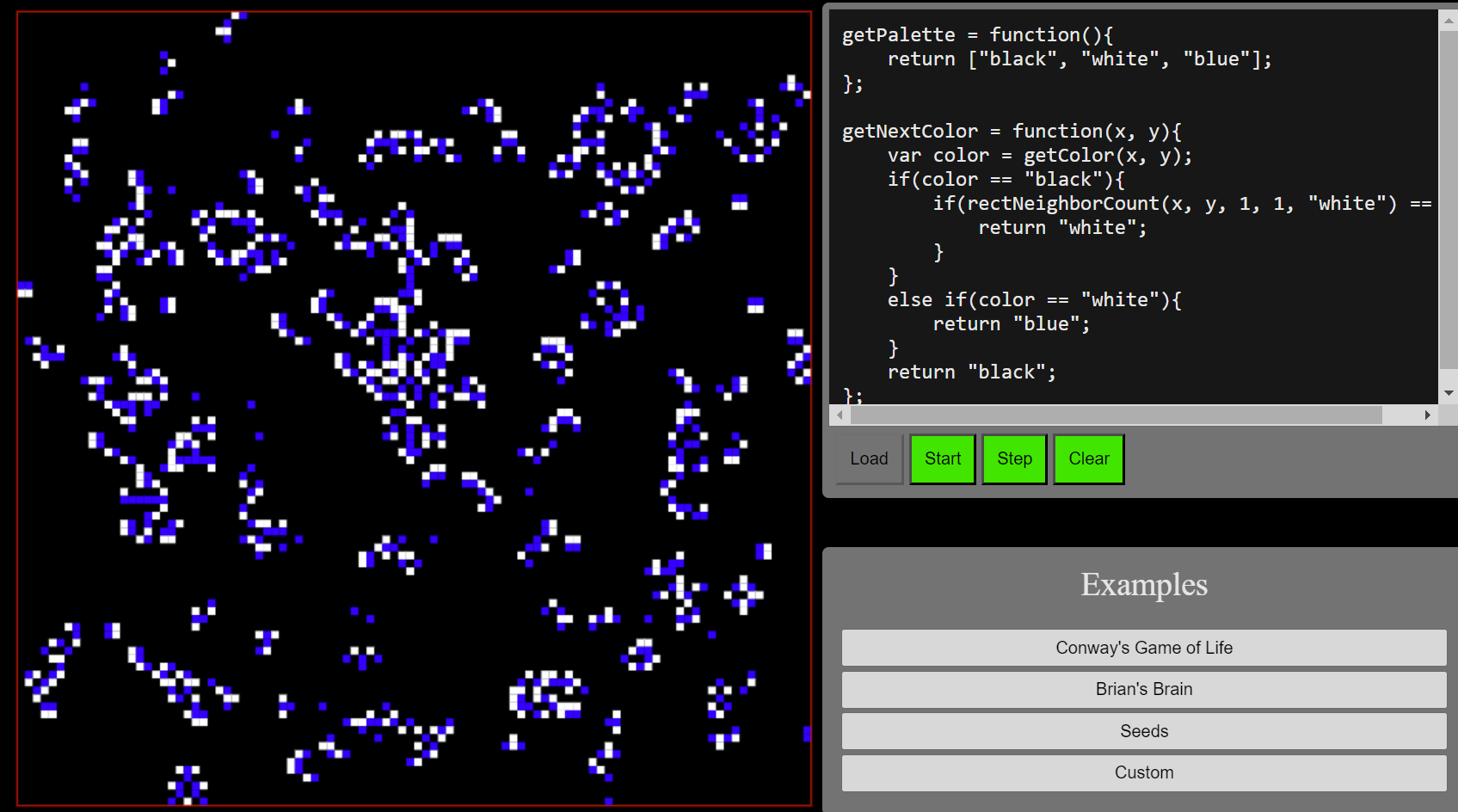This screenshot has width=1458, height=812.
Task: Choose the Seeds example
Action: point(1143,731)
